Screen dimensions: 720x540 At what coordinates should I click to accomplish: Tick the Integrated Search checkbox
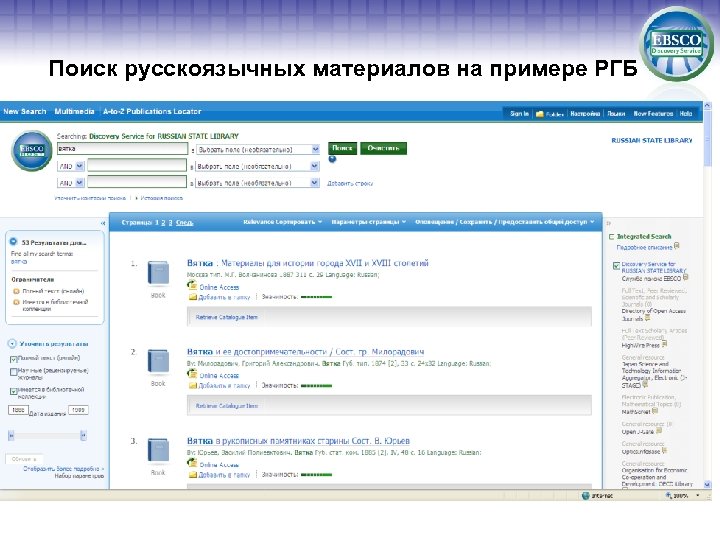tap(611, 237)
